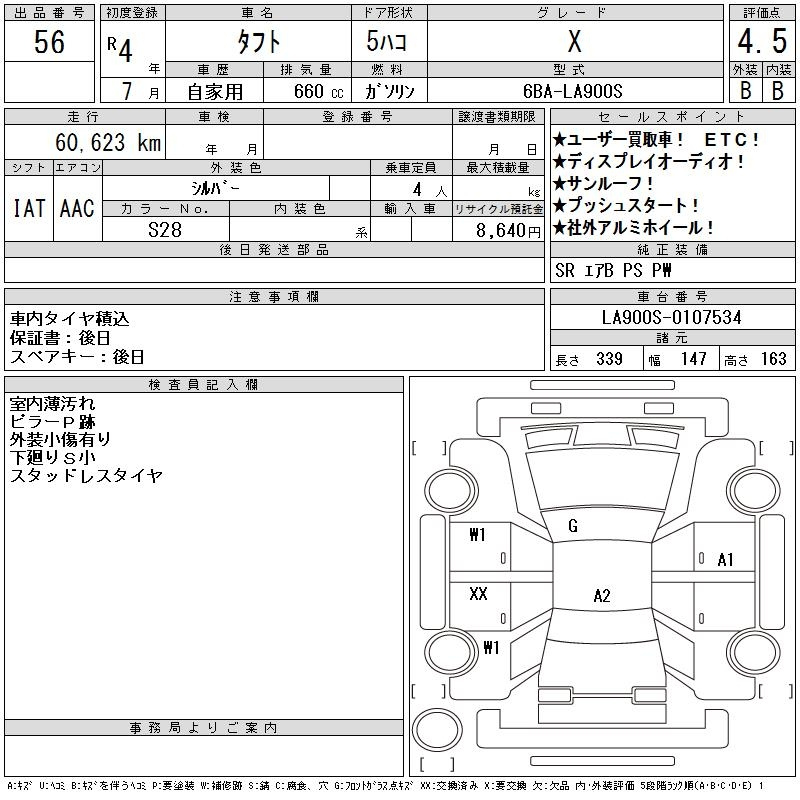Click the note 保証書：後日
Image resolution: width=800 pixels, height=800 pixels.
60,338
